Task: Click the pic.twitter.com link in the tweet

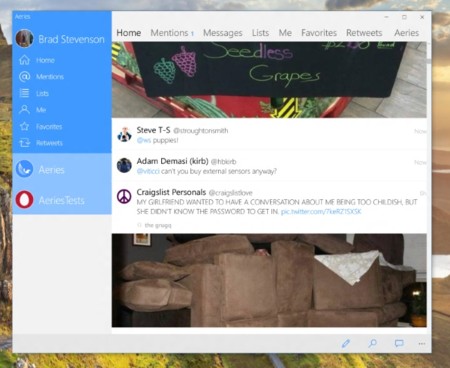Action: click(321, 211)
